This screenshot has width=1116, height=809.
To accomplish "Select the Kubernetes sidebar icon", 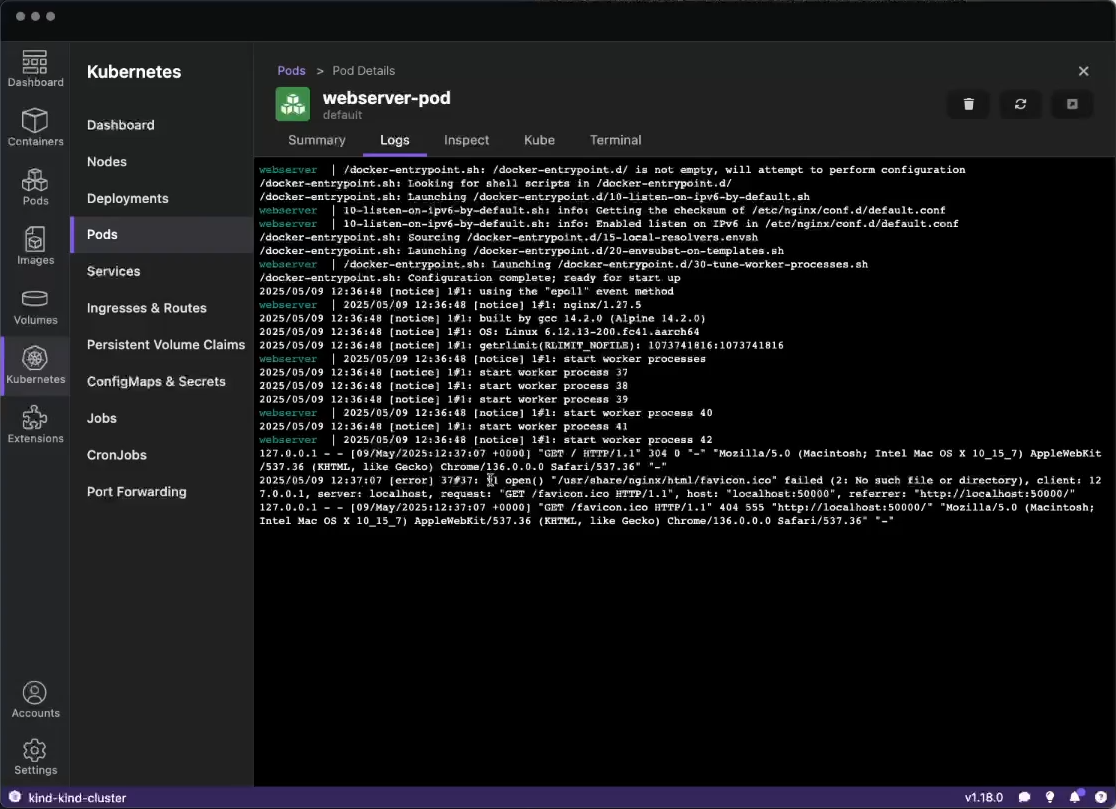I will pos(35,366).
